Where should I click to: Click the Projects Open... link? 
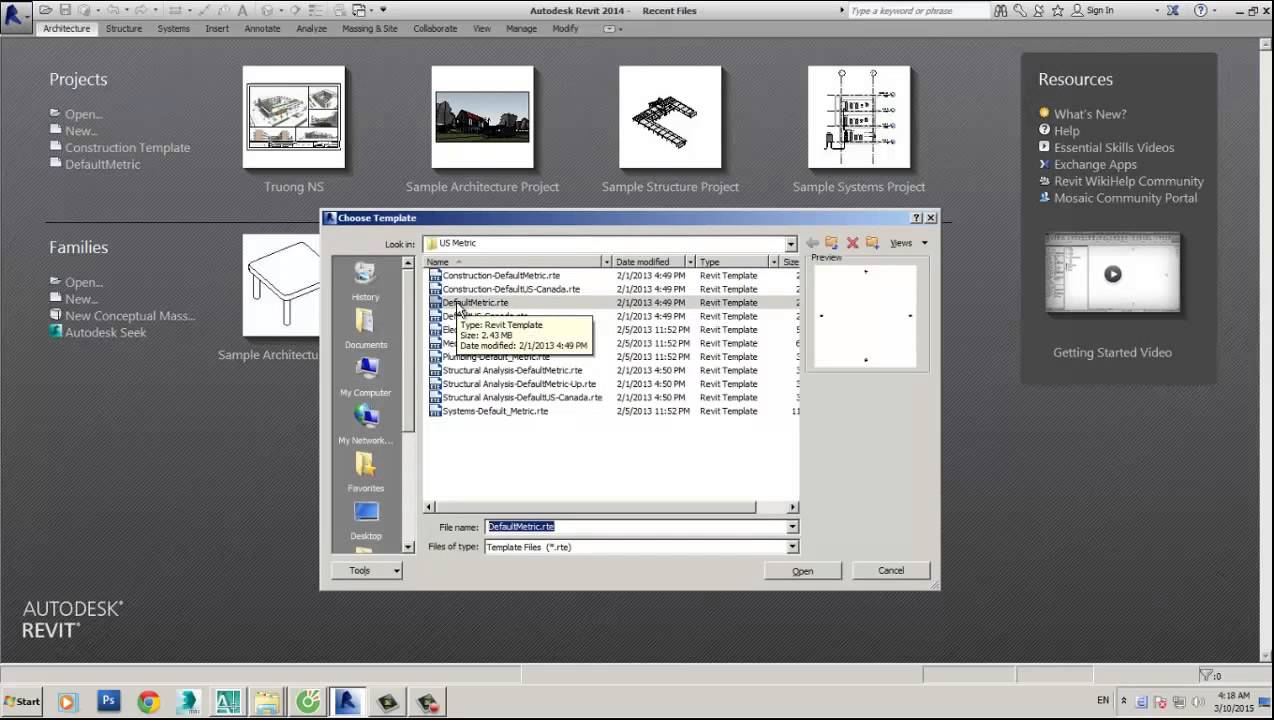coord(84,114)
